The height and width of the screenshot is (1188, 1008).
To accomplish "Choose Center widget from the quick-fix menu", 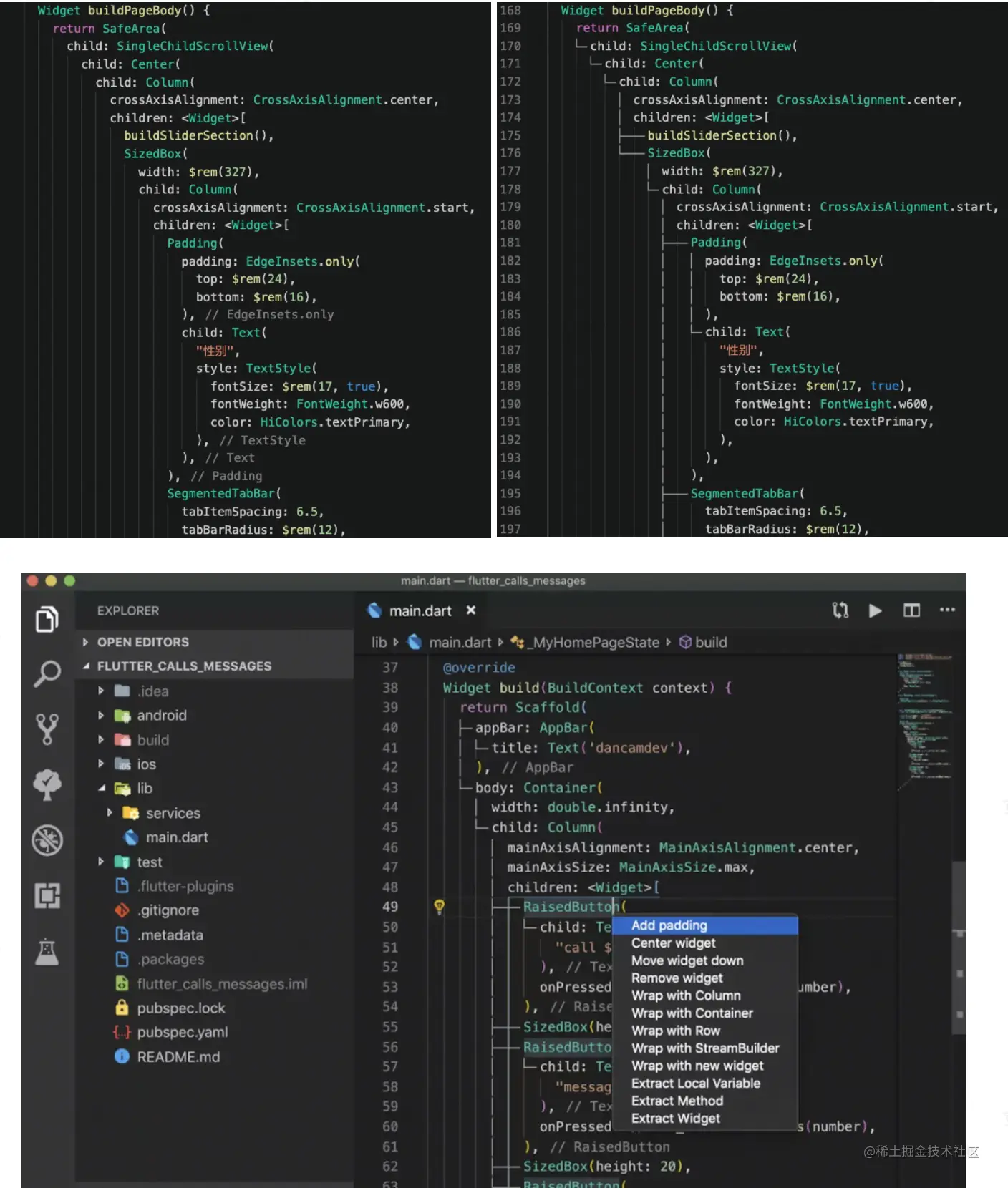I will [x=705, y=943].
